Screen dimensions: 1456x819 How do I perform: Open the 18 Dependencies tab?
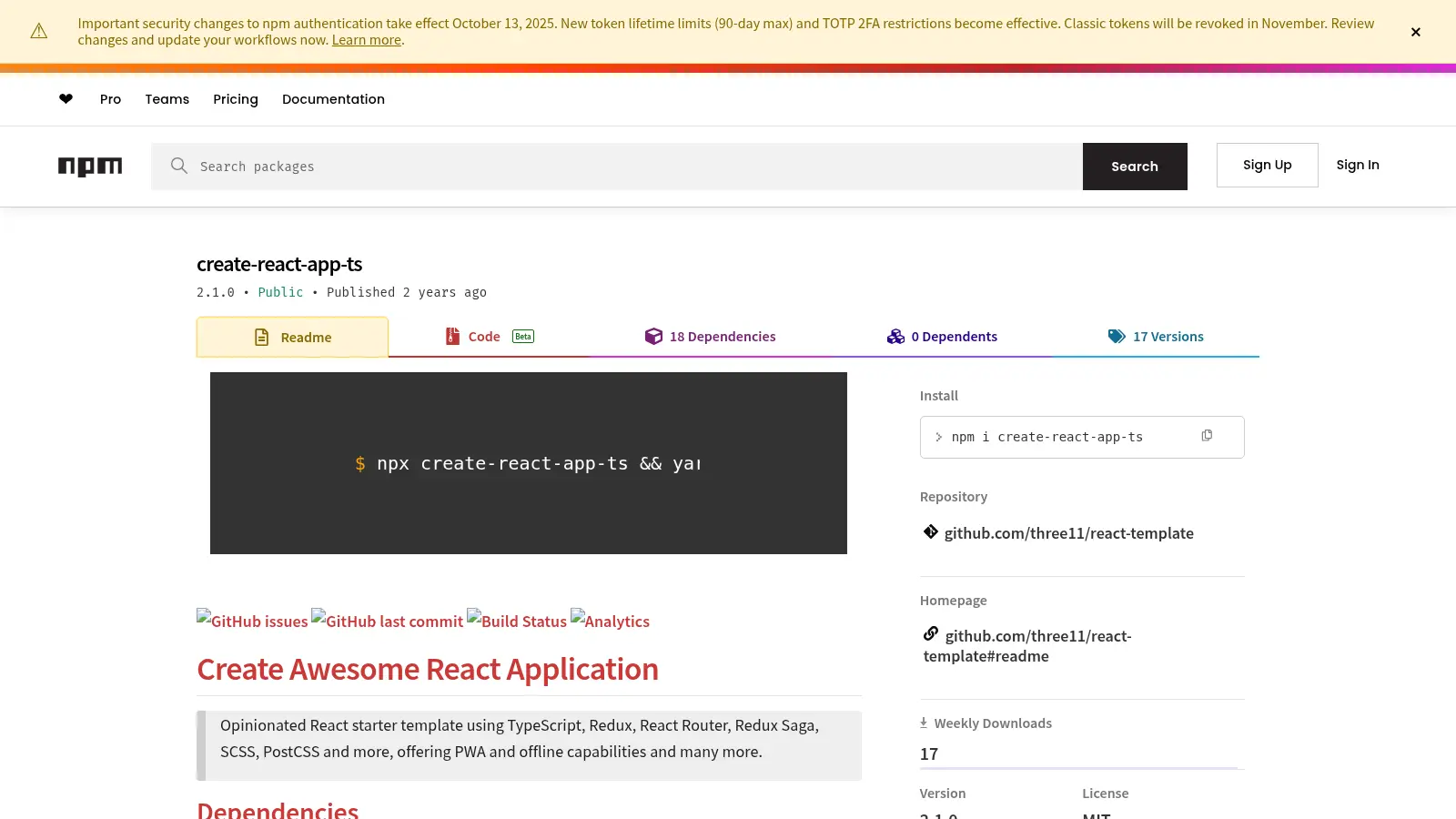[x=710, y=337]
